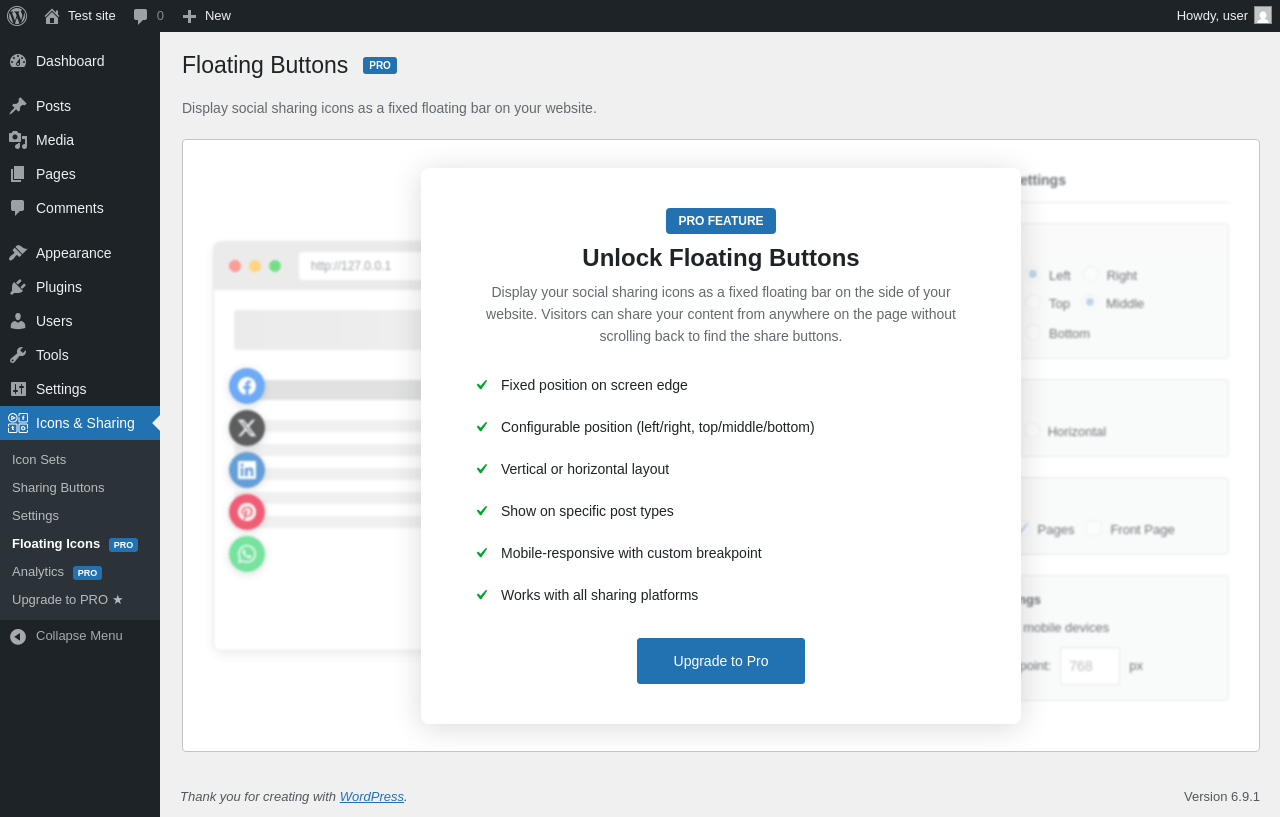The image size is (1280, 817).
Task: Open the New content dropdown
Action: [x=206, y=16]
